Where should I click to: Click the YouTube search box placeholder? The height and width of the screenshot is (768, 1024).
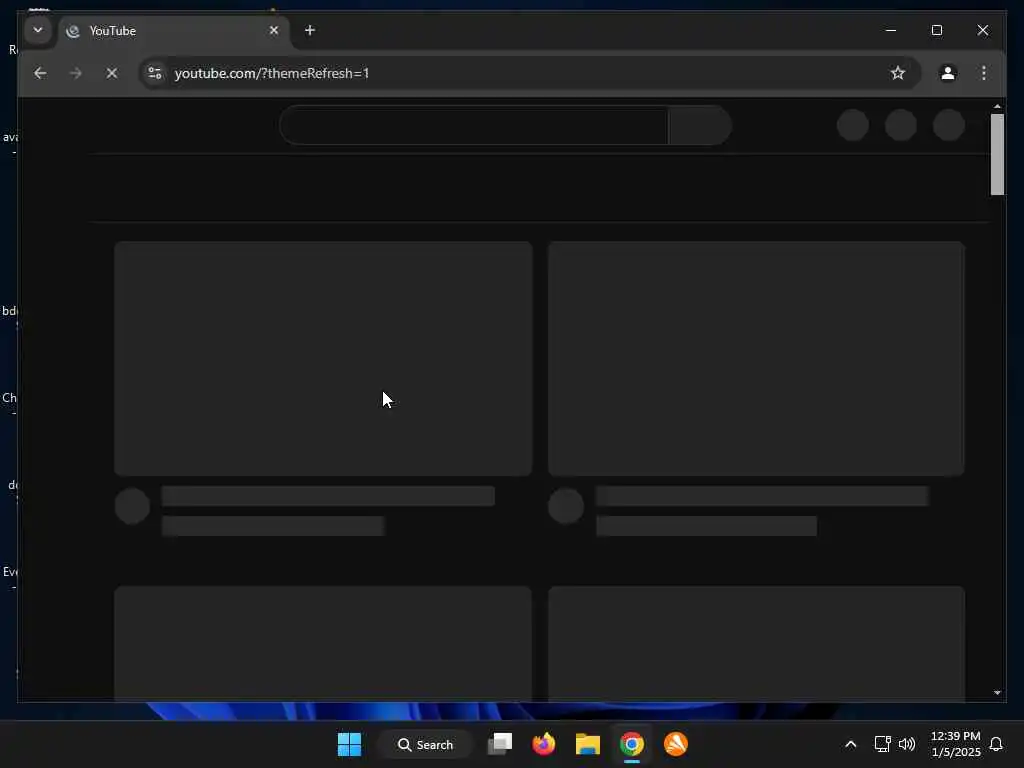click(x=474, y=125)
